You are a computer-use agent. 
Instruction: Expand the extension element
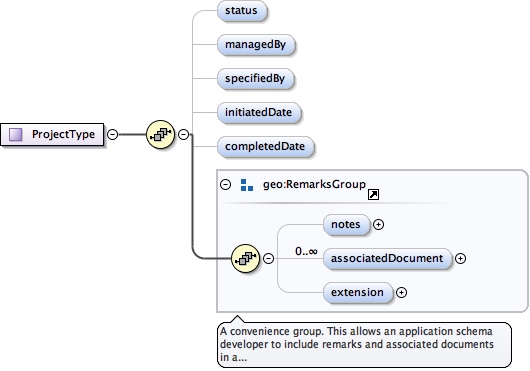pos(401,292)
